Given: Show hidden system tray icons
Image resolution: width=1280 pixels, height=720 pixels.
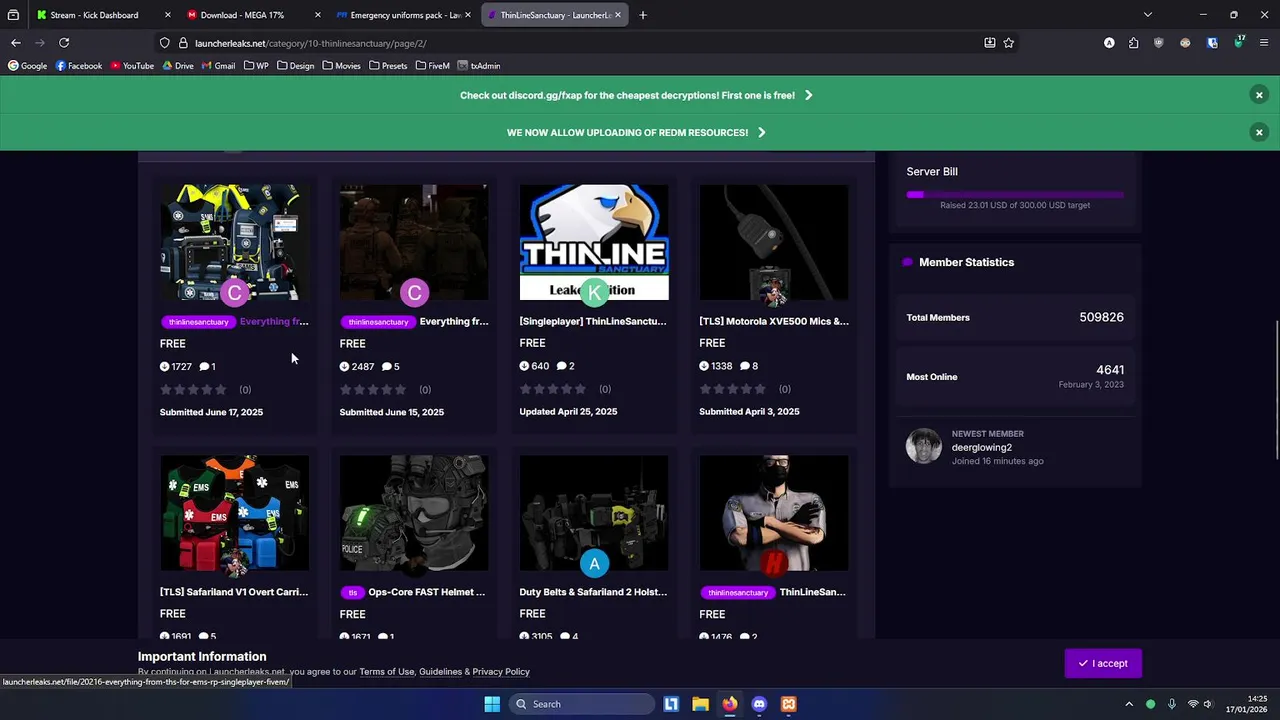Looking at the screenshot, I should 1129,704.
